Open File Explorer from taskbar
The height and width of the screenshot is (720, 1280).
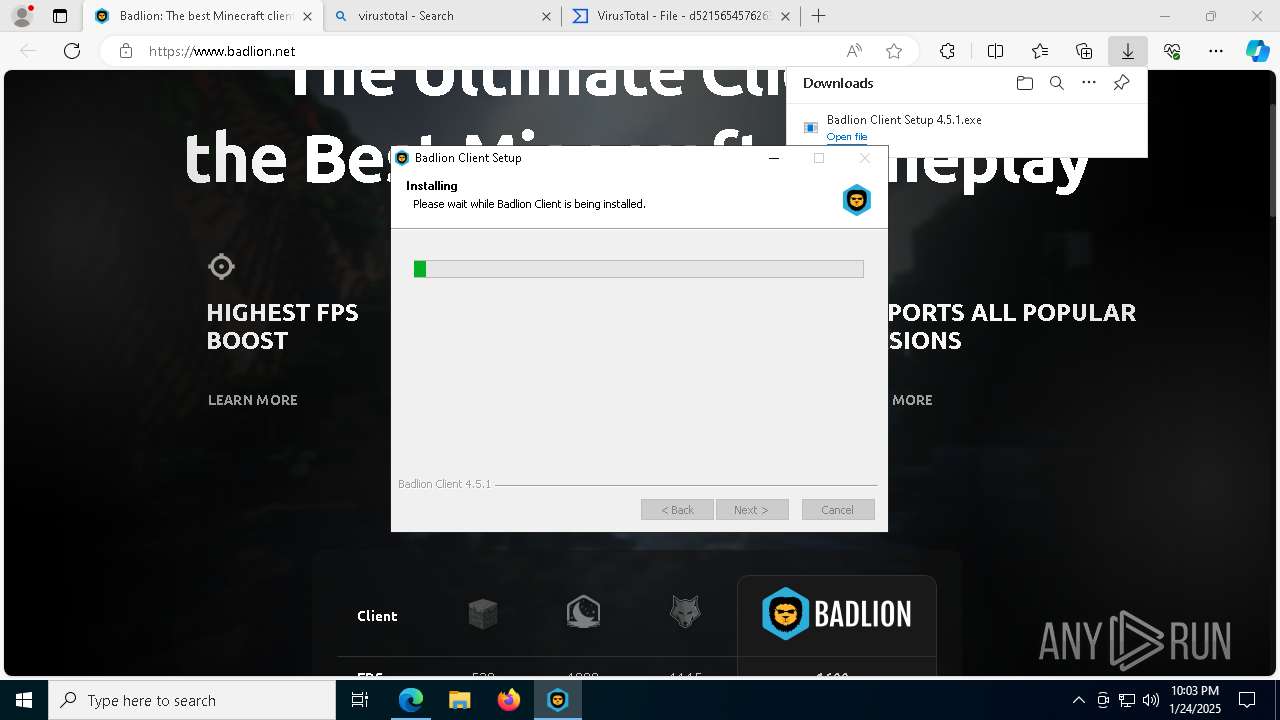pos(460,700)
